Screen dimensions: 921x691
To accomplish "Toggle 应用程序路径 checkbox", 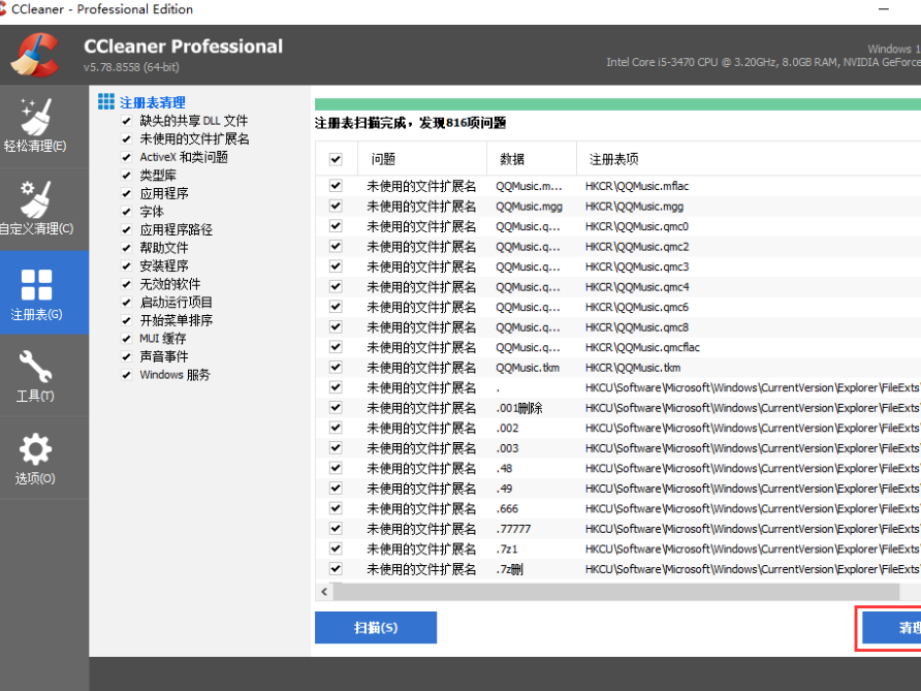I will (x=126, y=230).
